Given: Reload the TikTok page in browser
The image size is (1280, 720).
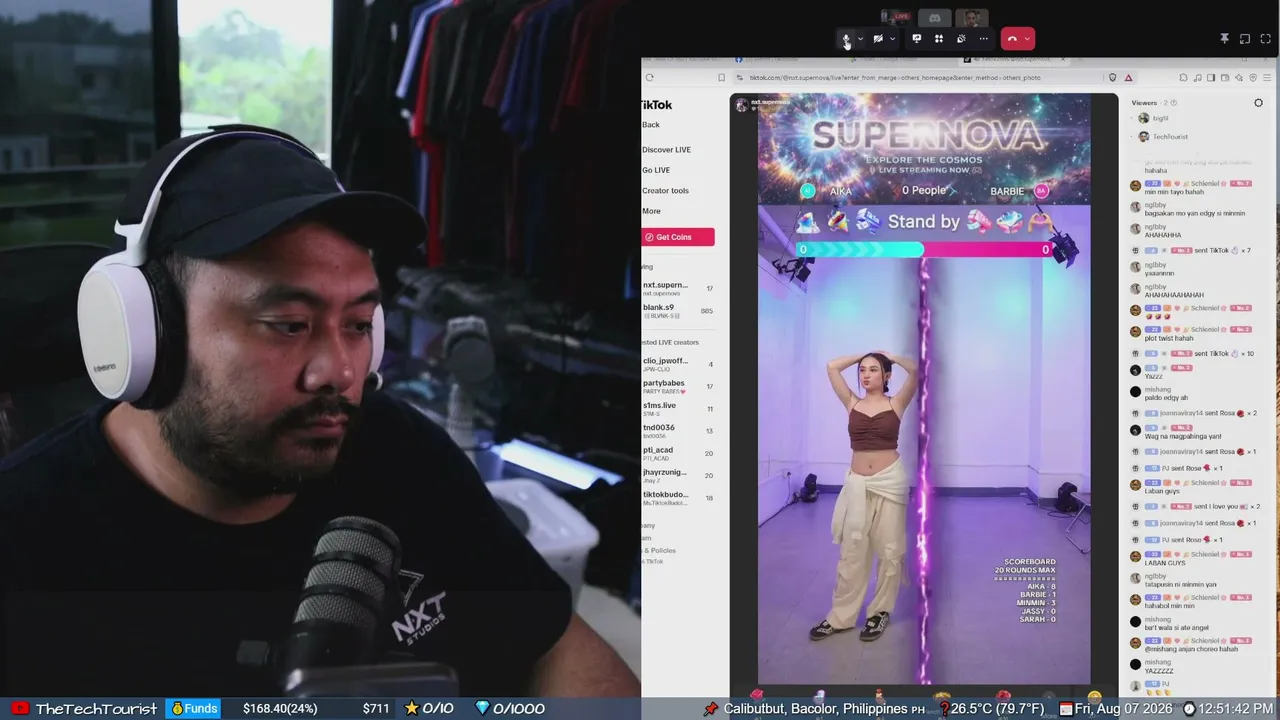Looking at the screenshot, I should [650, 77].
